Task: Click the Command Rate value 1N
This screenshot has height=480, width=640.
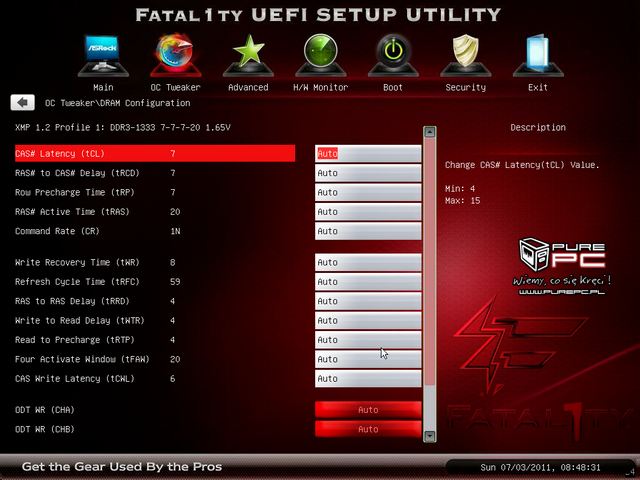Action: pos(175,231)
